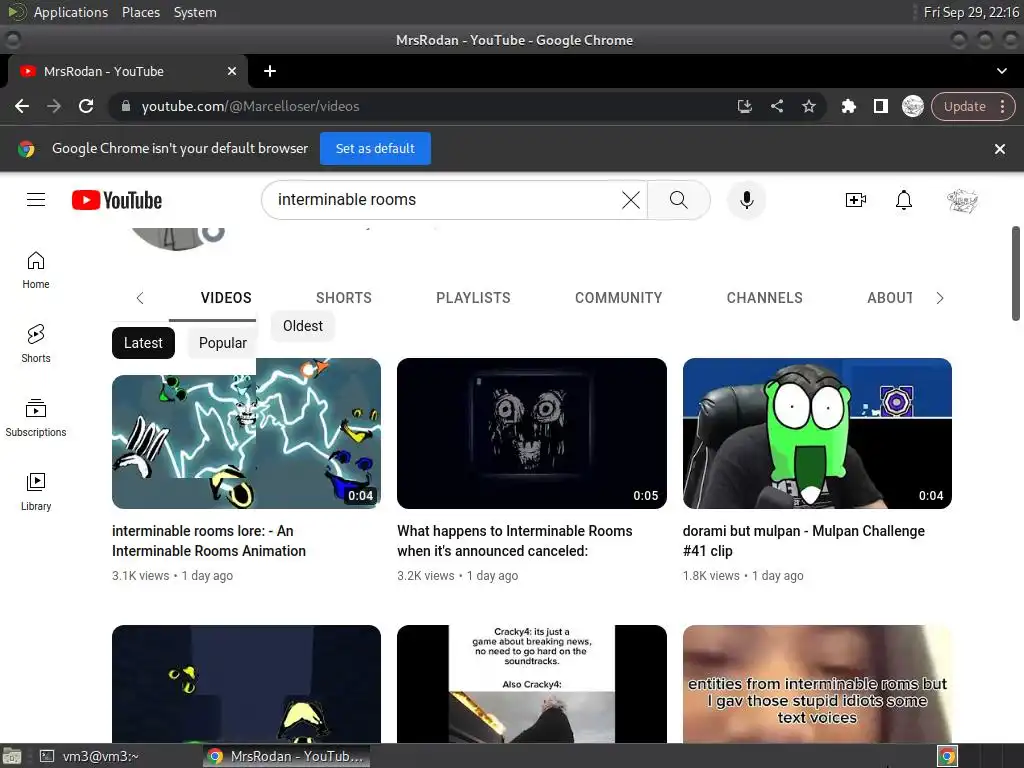Image resolution: width=1024 pixels, height=768 pixels.
Task: Open the YouTube hamburger guide menu
Action: [36, 200]
